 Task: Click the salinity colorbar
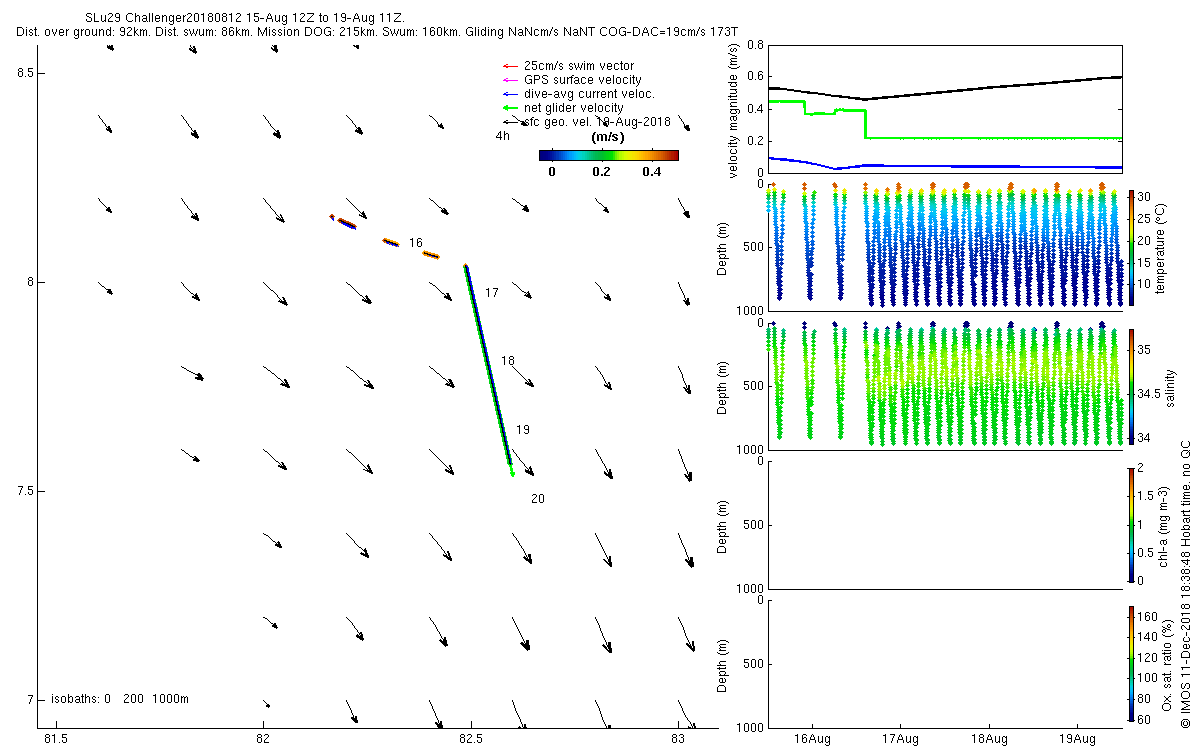(1131, 387)
